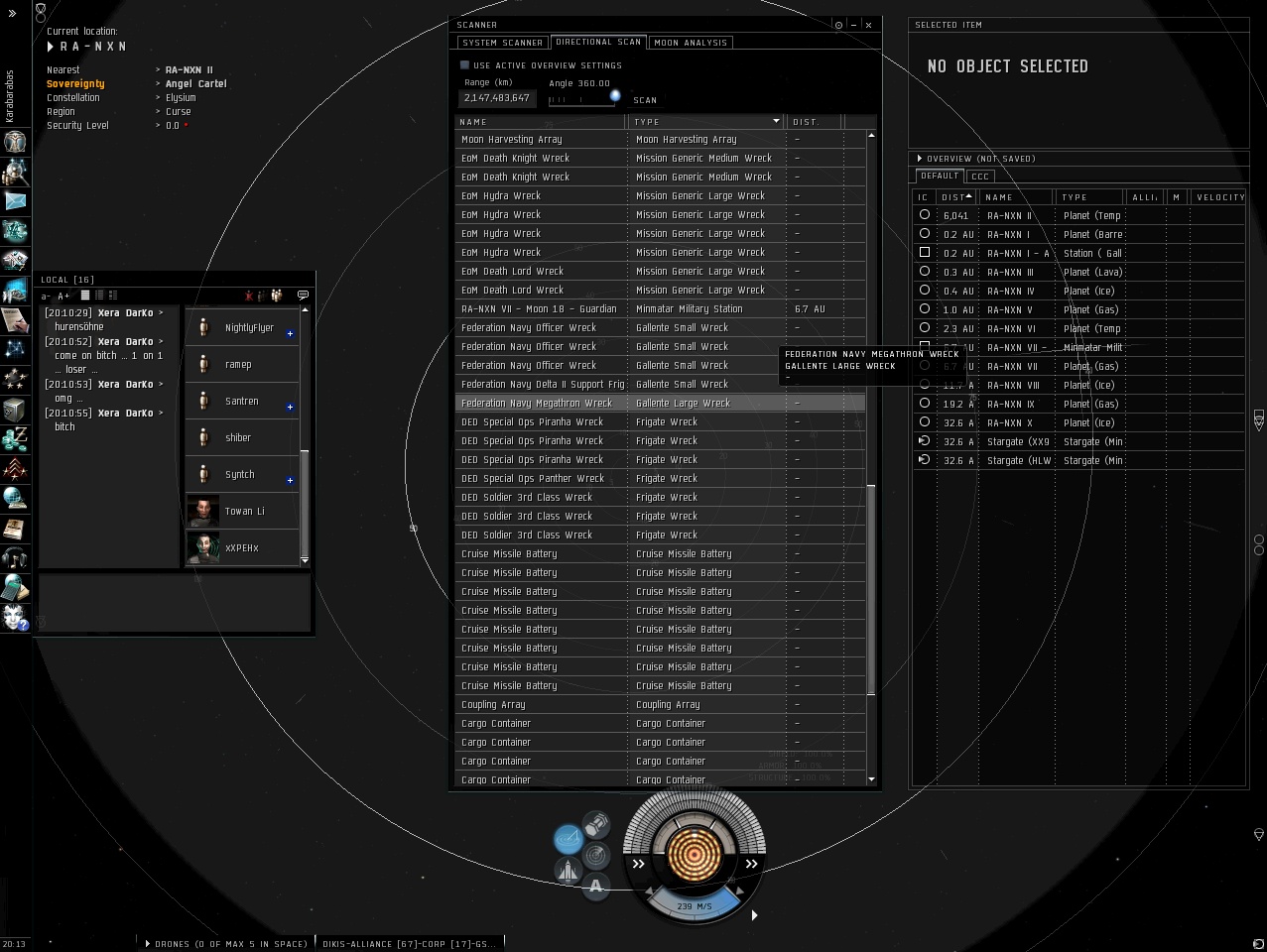The width and height of the screenshot is (1267, 952).
Task: Open the Type column dropdown arrow in Scanner
Action: coord(776,121)
